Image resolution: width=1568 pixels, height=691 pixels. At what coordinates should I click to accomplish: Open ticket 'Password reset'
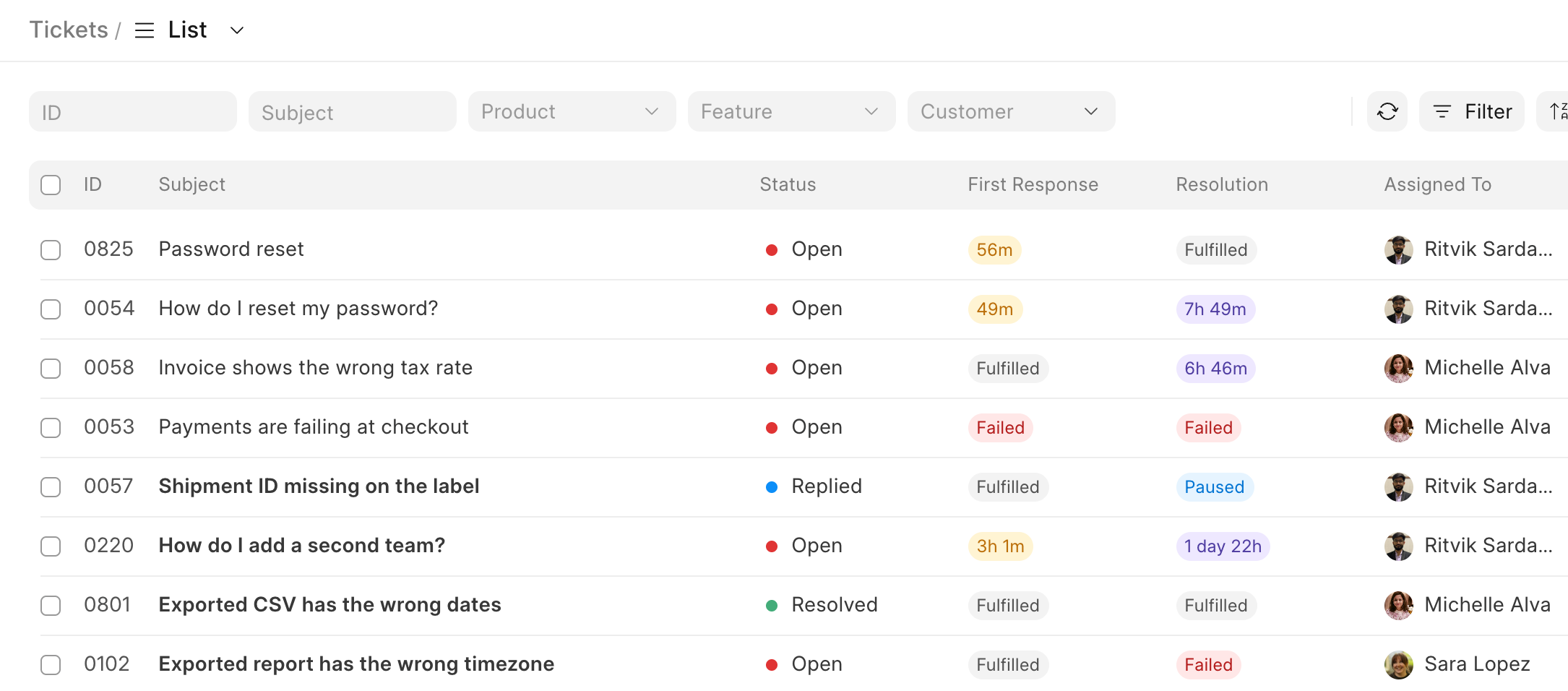tap(231, 249)
